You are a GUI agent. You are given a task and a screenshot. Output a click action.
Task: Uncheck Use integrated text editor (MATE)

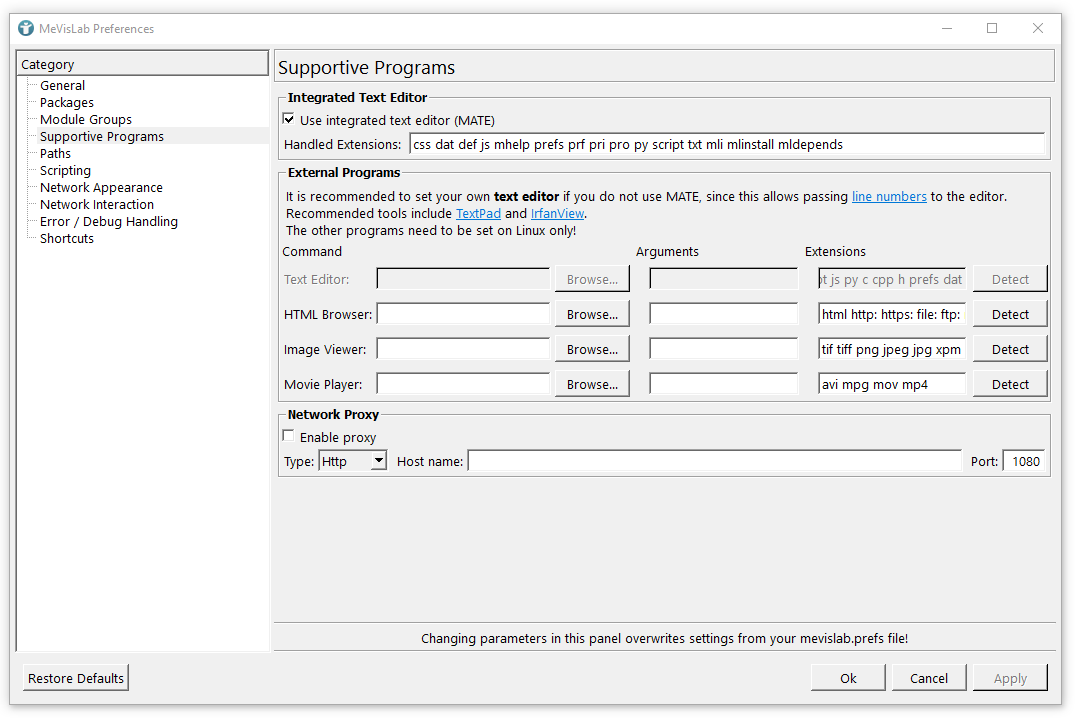pyautogui.click(x=289, y=120)
